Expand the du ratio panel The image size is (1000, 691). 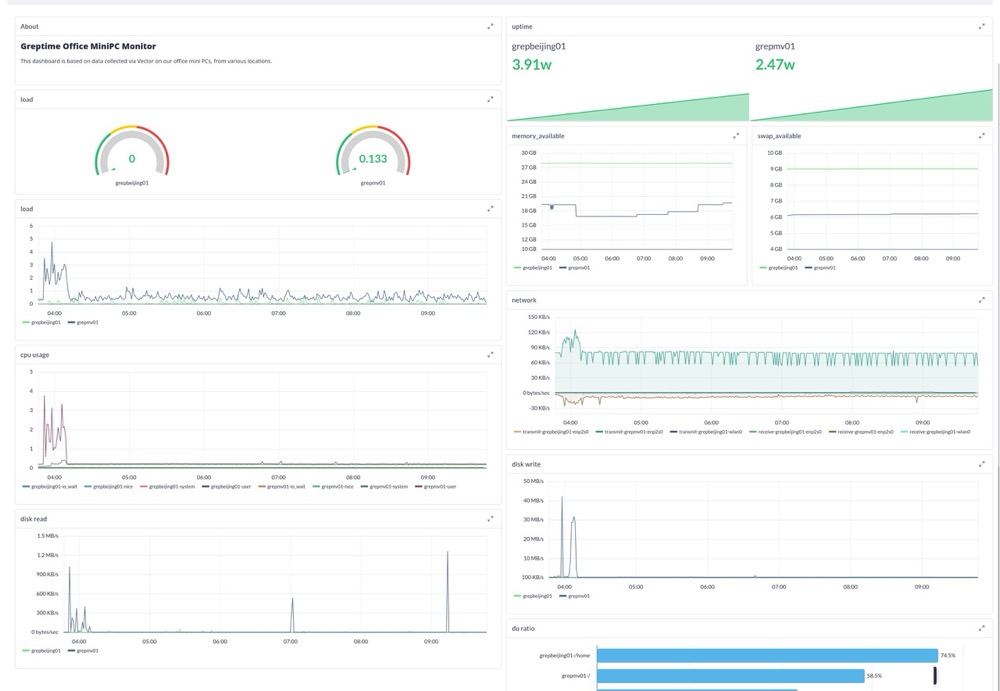coord(981,628)
